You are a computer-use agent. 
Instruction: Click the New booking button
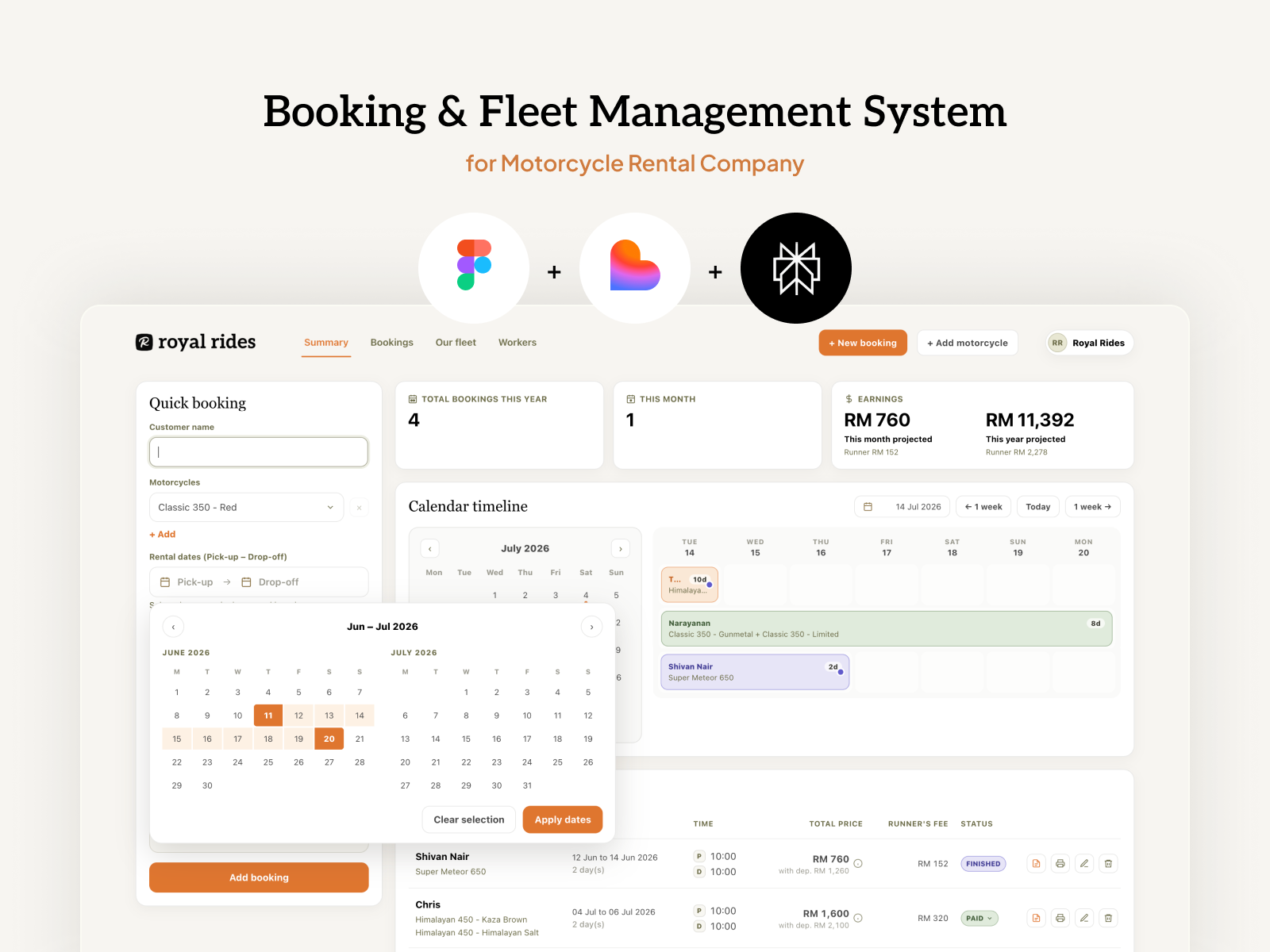tap(863, 343)
